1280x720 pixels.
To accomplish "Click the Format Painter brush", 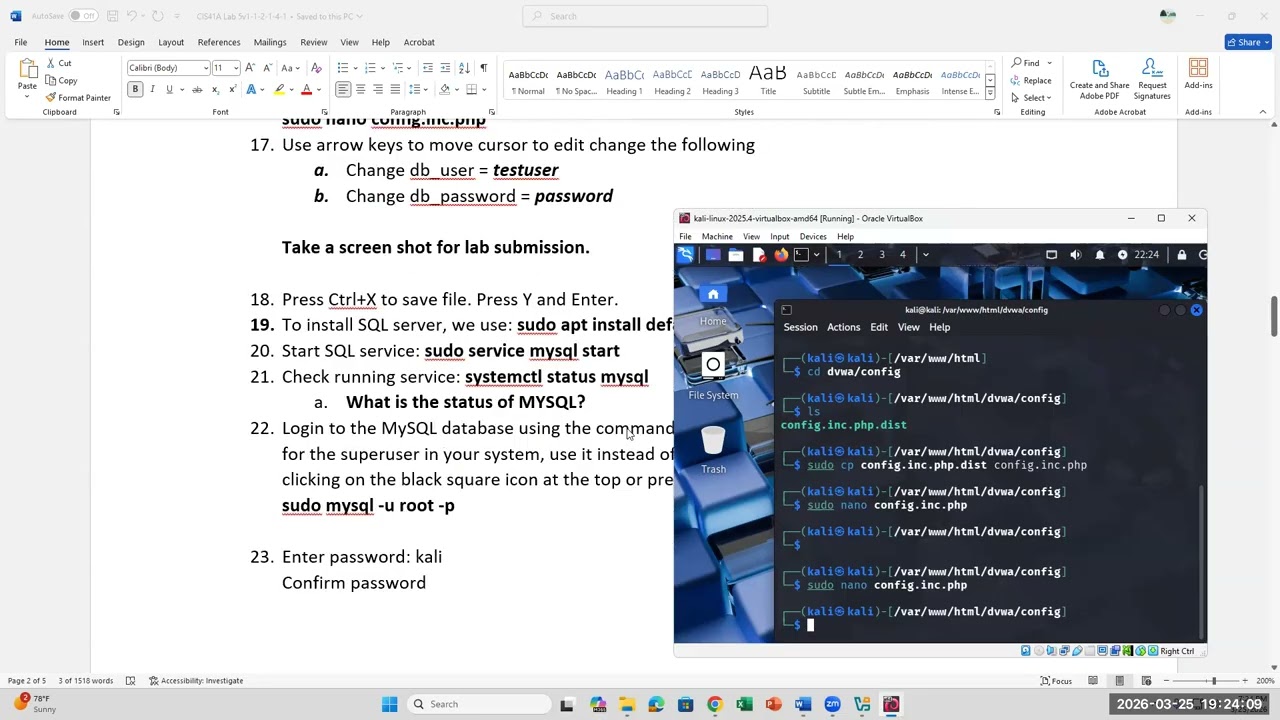I will tap(50, 98).
